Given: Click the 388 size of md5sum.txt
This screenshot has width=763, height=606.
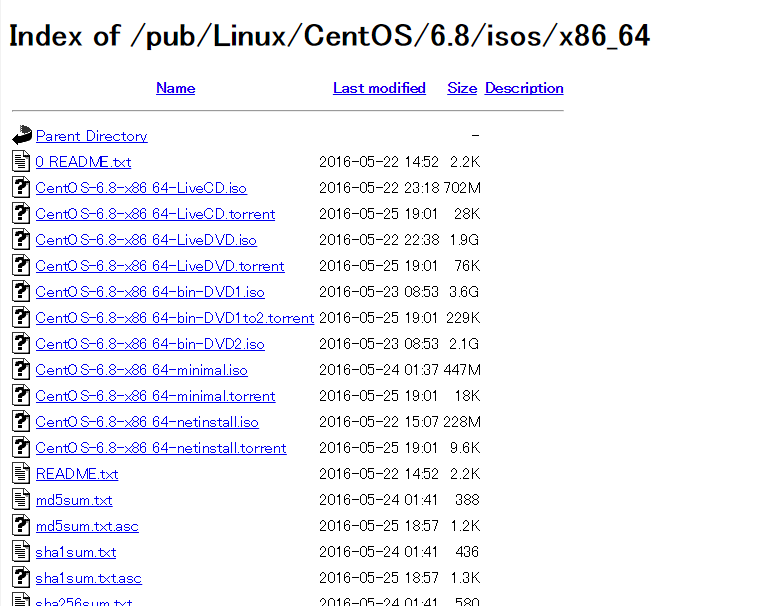Looking at the screenshot, I should point(467,499).
